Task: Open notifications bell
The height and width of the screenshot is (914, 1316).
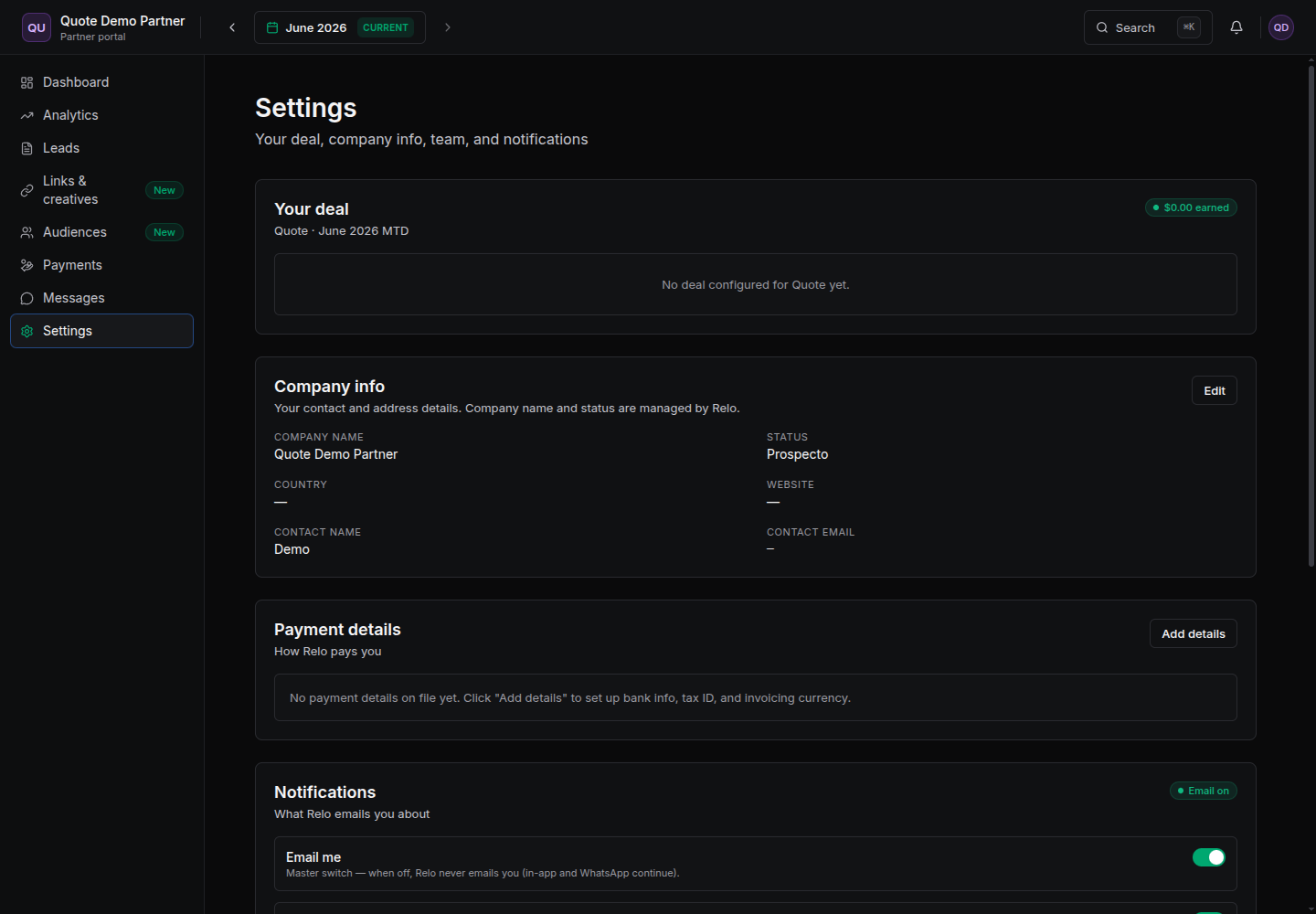Action: point(1236,27)
